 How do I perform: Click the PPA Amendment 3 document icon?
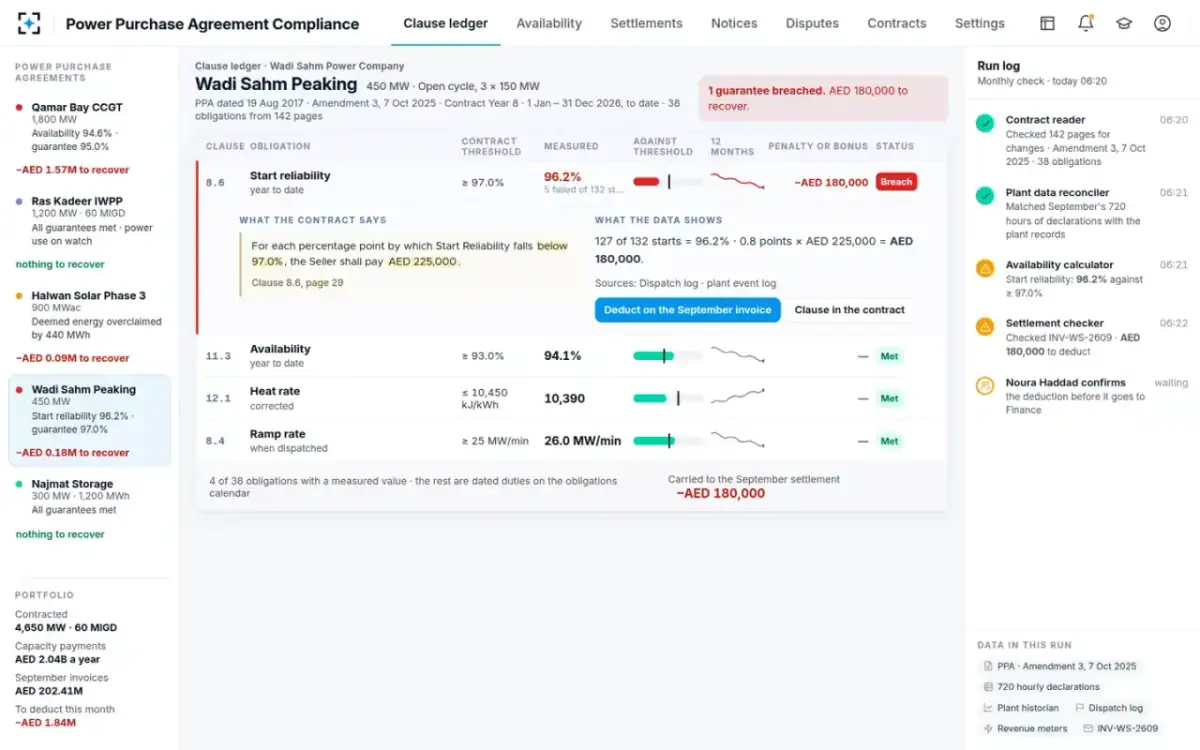[988, 666]
